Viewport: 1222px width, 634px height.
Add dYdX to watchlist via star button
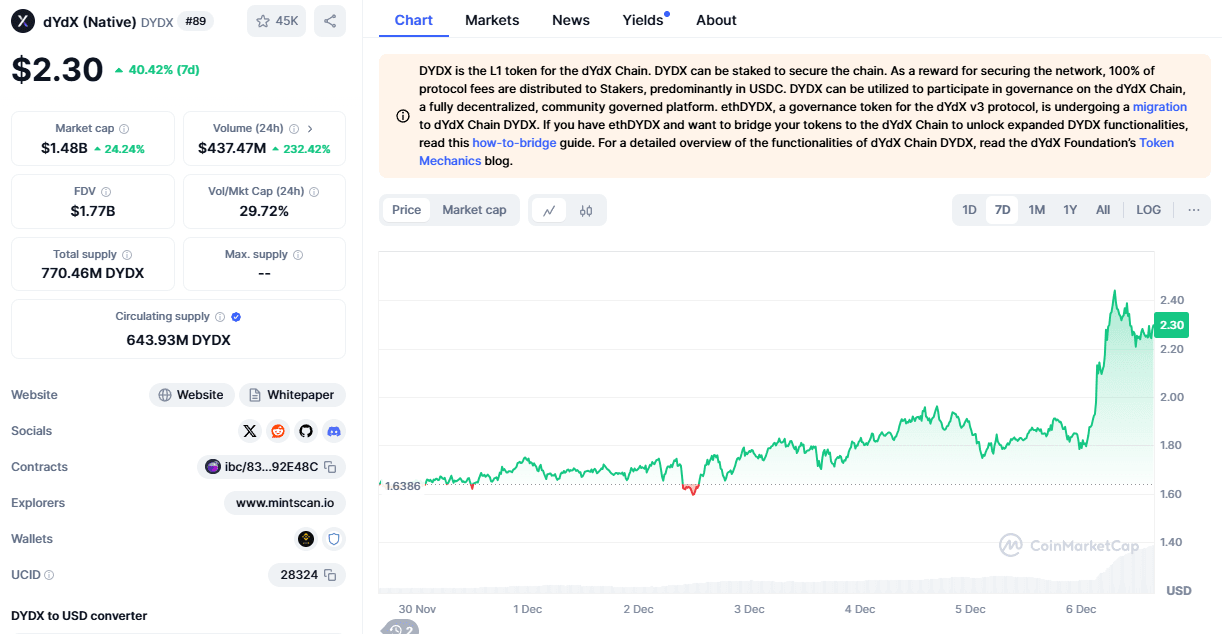point(276,21)
